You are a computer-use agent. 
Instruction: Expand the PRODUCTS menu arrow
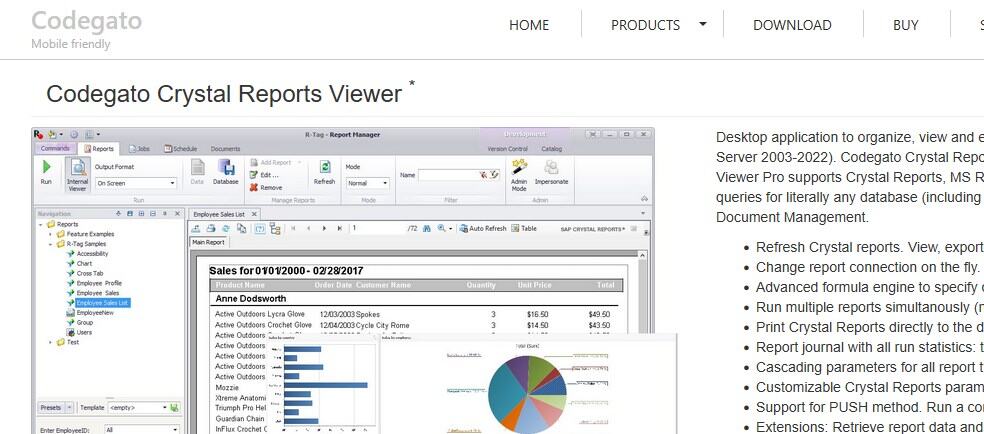tap(703, 25)
